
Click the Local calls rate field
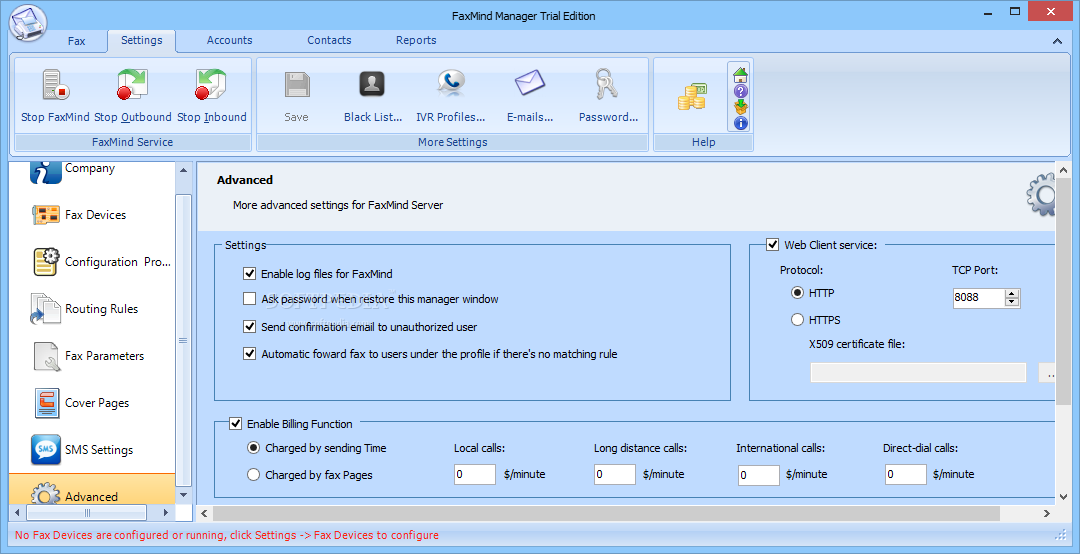pos(475,474)
